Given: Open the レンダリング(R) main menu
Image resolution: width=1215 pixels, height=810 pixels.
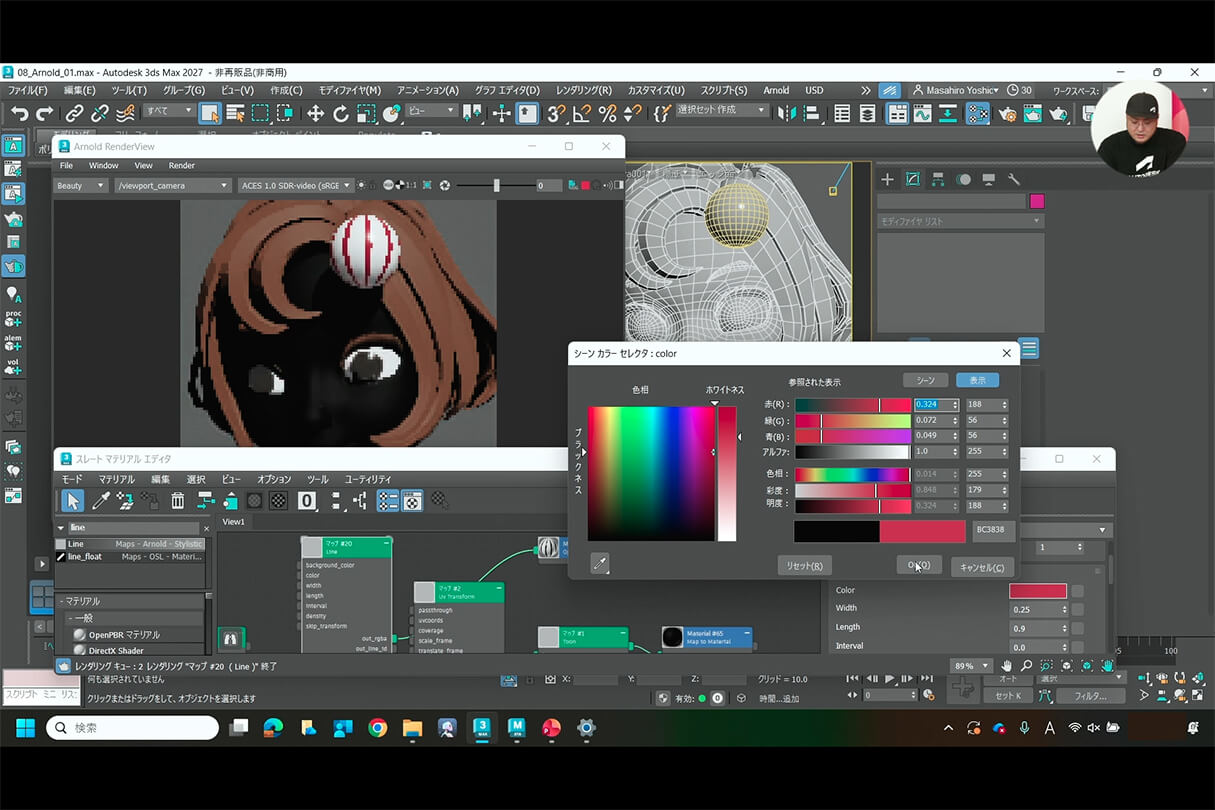Looking at the screenshot, I should tap(583, 90).
